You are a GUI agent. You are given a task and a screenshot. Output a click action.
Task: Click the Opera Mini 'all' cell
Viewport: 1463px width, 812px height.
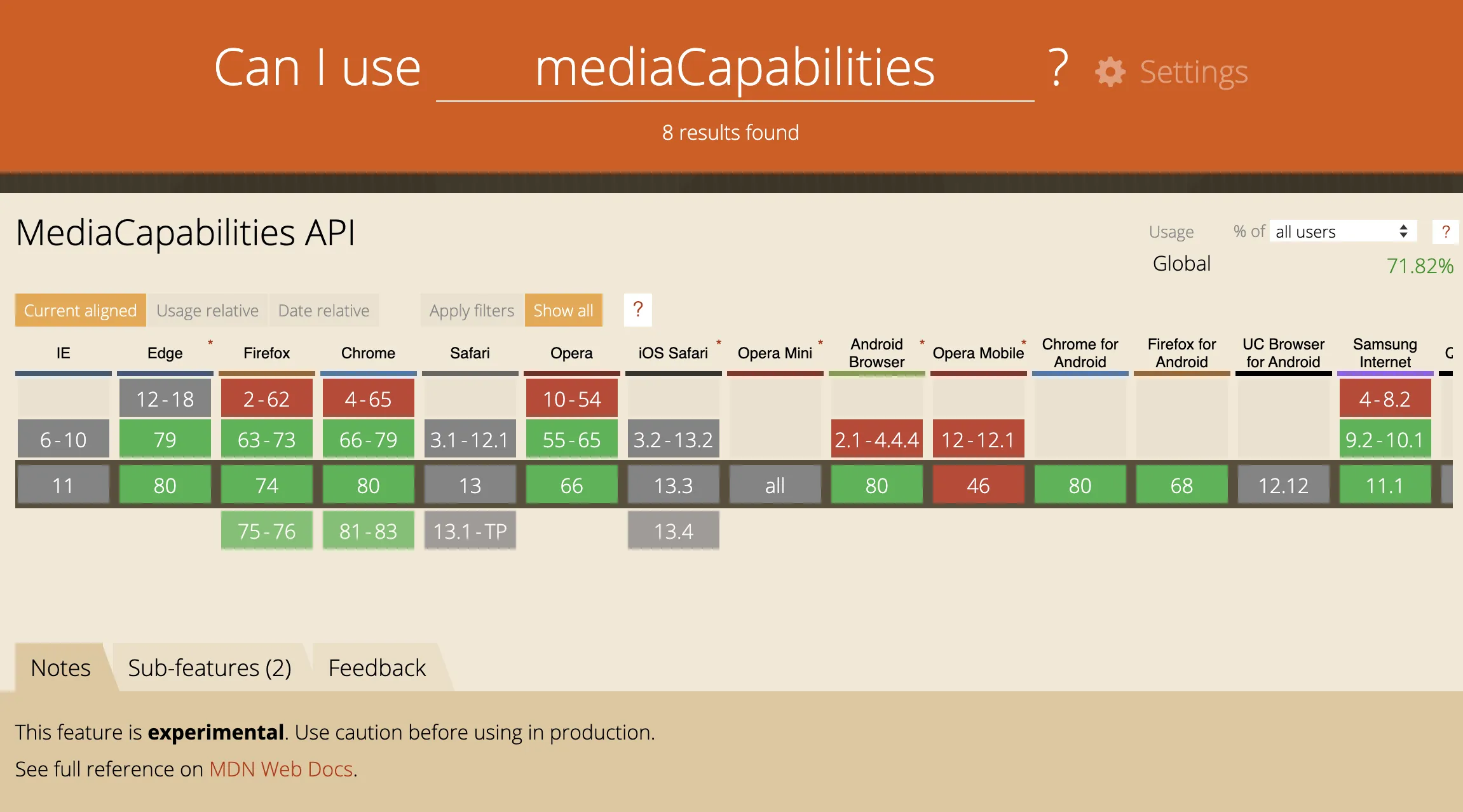pos(775,485)
